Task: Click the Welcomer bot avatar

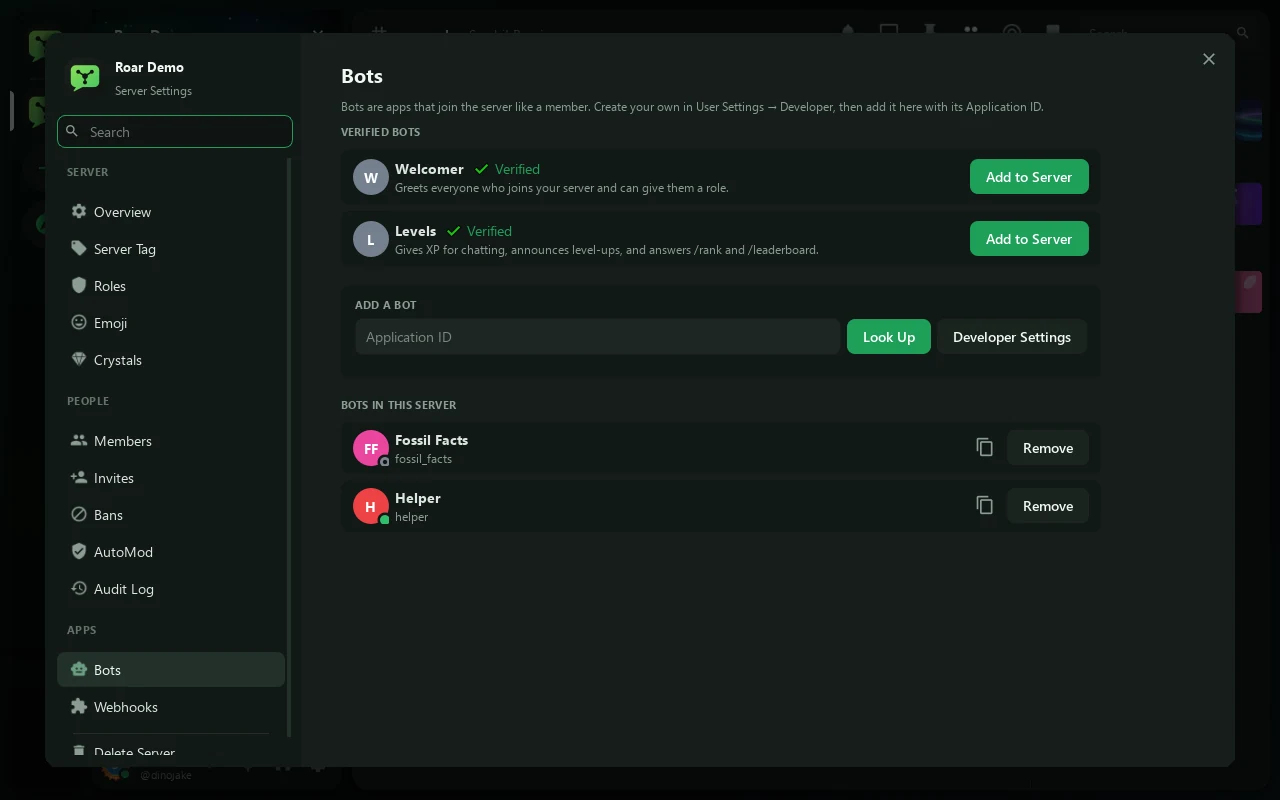Action: pyautogui.click(x=371, y=177)
